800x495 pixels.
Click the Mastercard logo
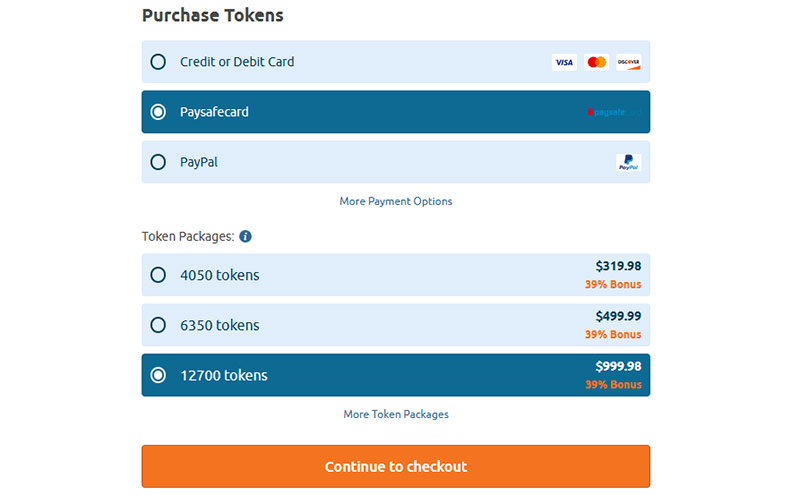pyautogui.click(x=596, y=62)
